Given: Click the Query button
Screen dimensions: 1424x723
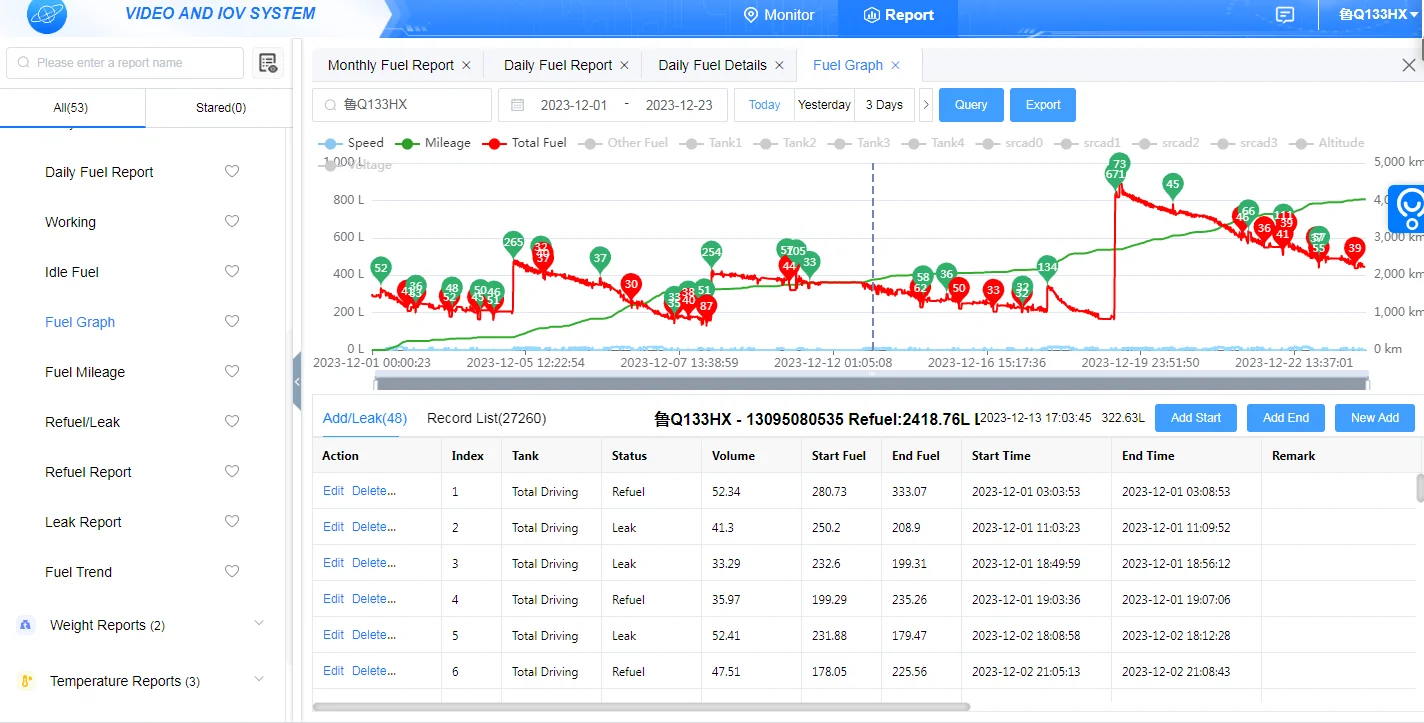Looking at the screenshot, I should tap(971, 105).
